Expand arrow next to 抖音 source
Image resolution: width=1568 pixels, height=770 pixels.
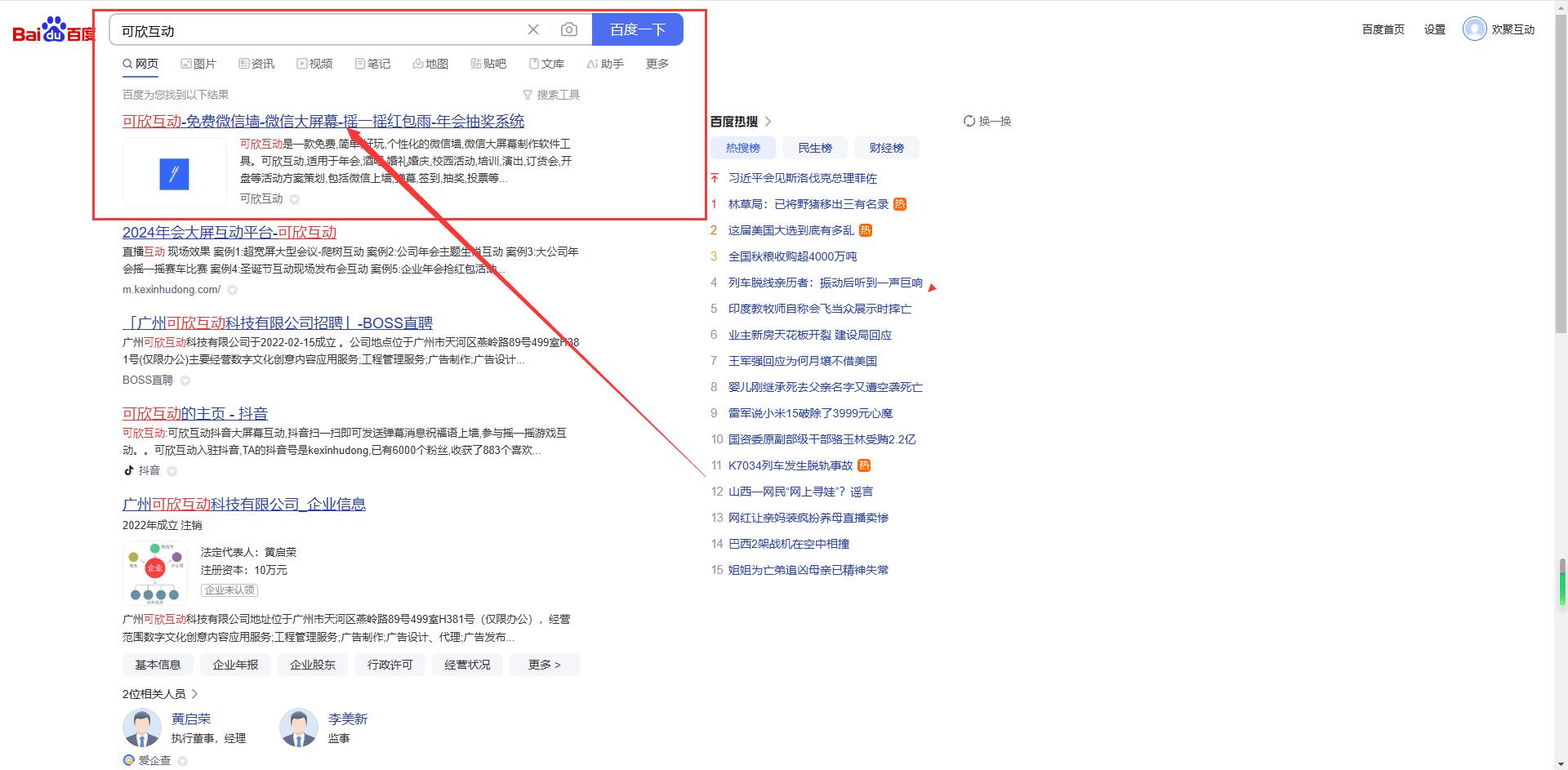click(171, 471)
